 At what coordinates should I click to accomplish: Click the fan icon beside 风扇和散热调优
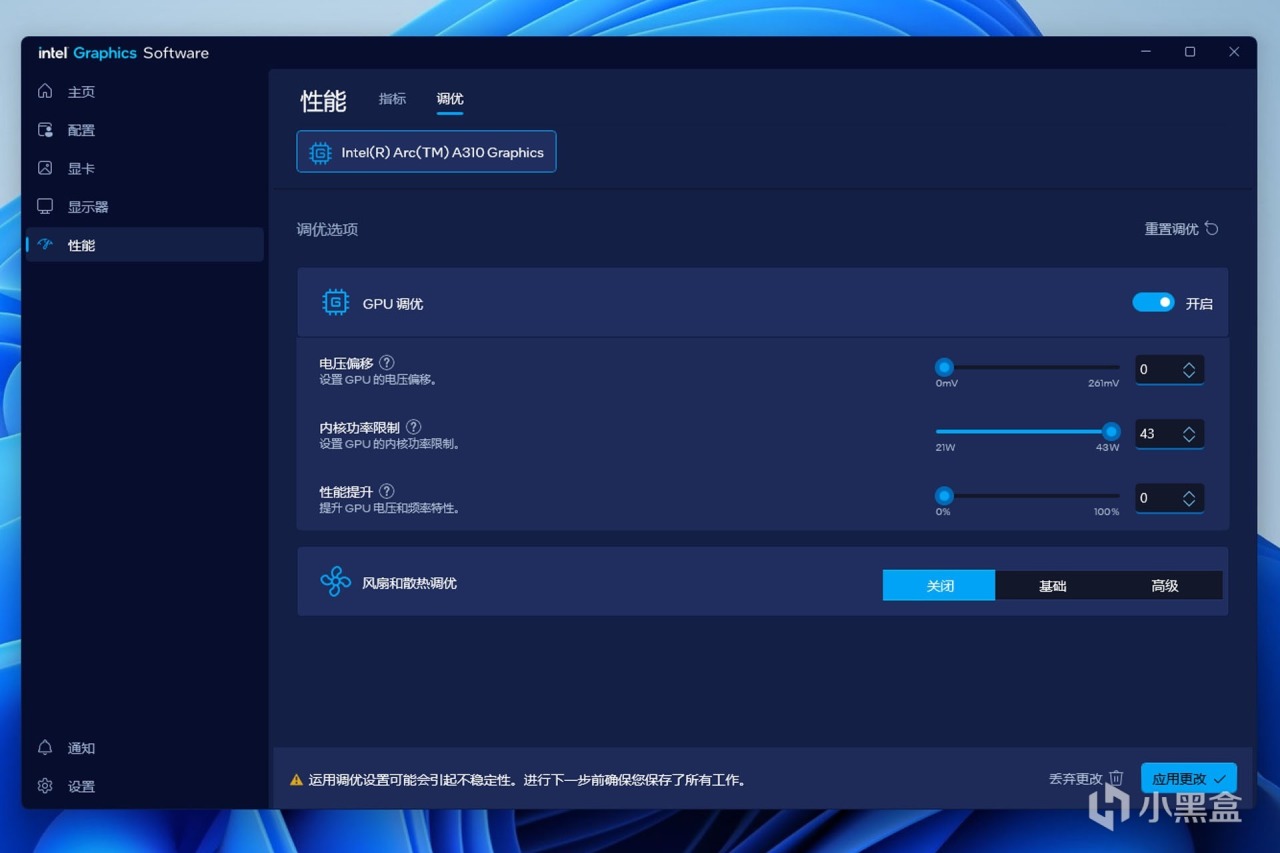(x=335, y=582)
